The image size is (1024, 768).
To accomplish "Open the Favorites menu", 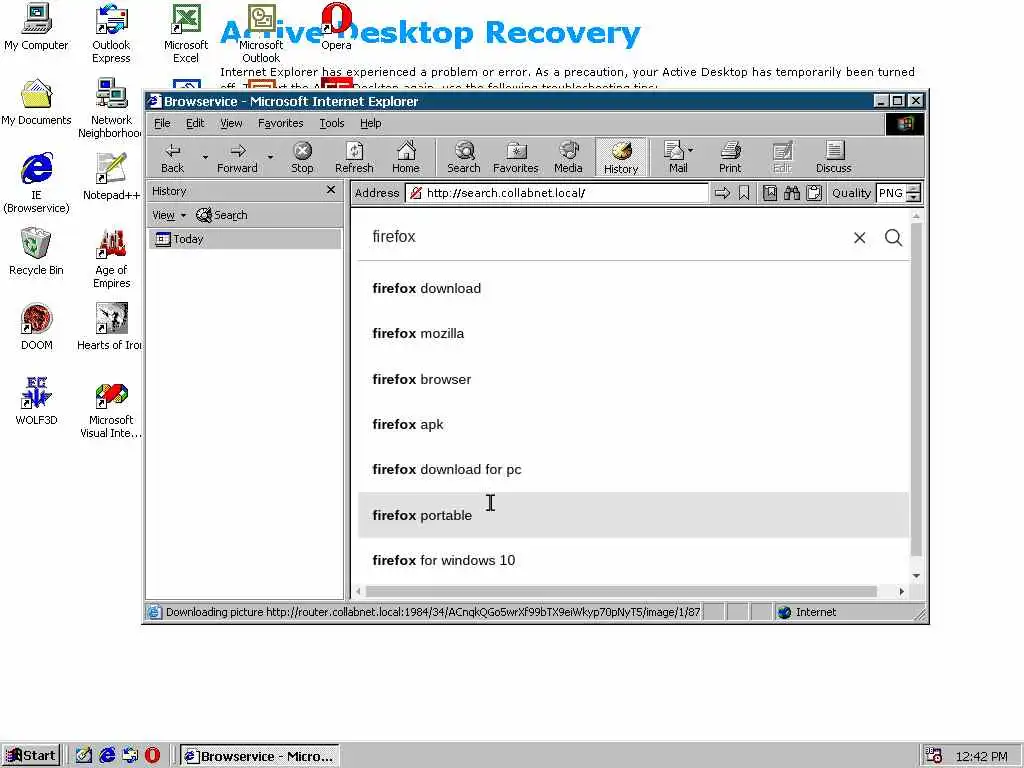I will pyautogui.click(x=281, y=123).
